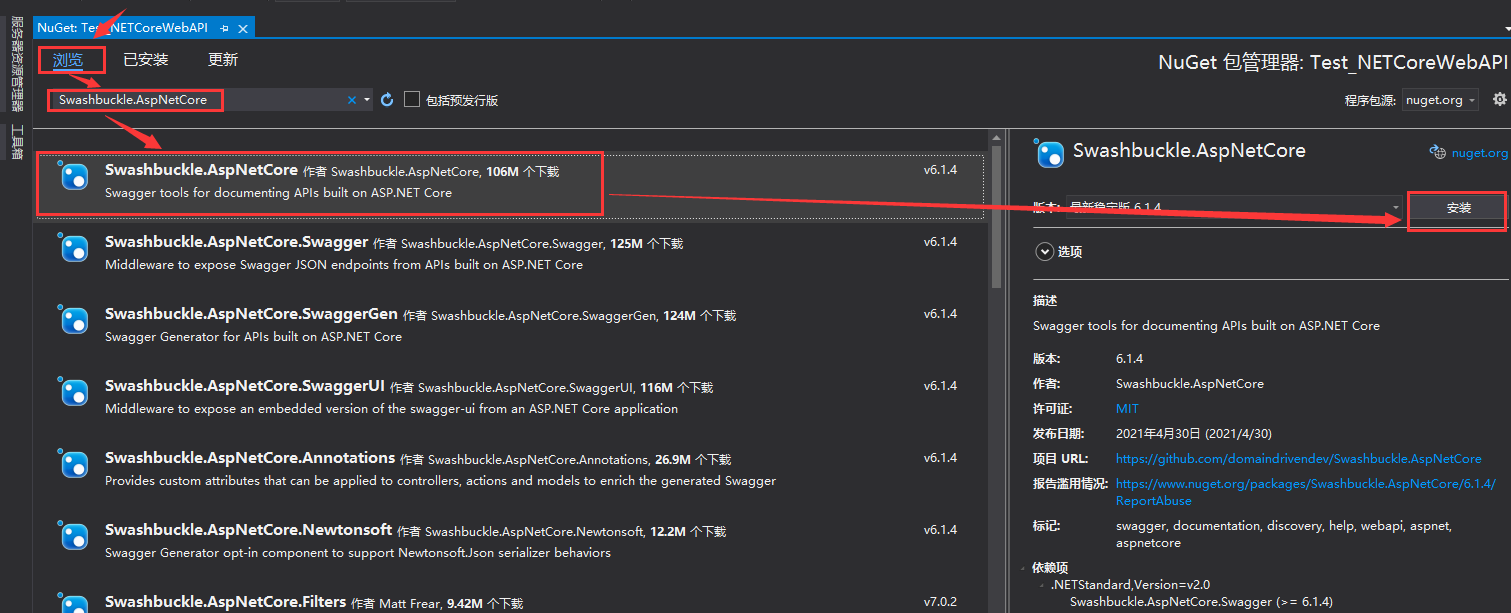Open the MIT license link

click(1127, 408)
